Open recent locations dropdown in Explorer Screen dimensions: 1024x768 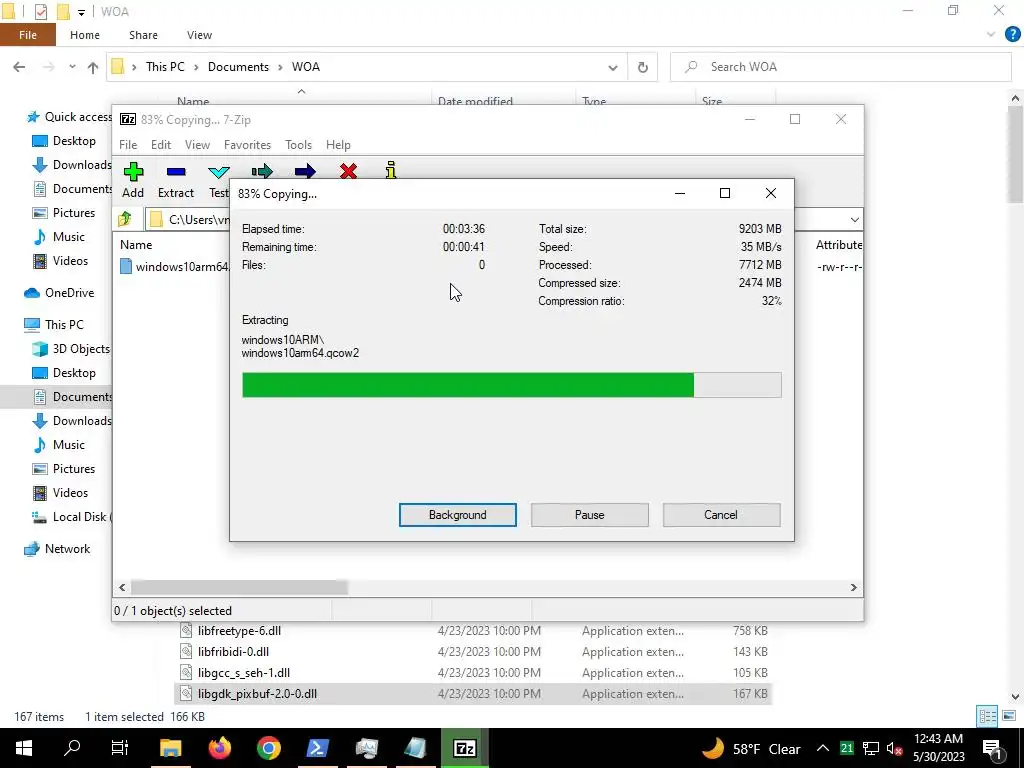(x=72, y=67)
